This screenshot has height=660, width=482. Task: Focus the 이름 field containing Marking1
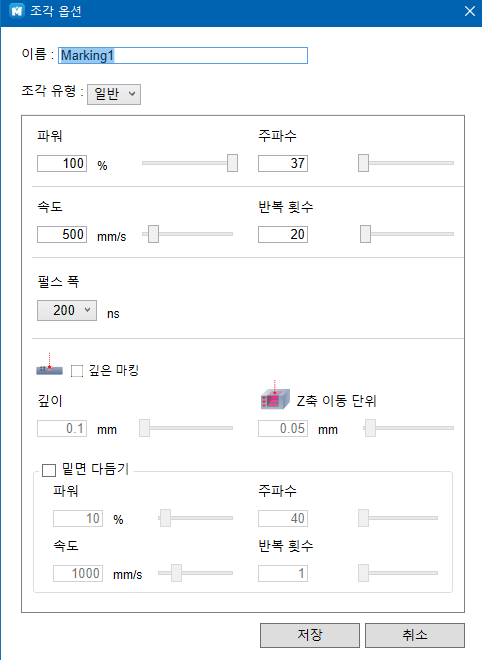[x=183, y=55]
